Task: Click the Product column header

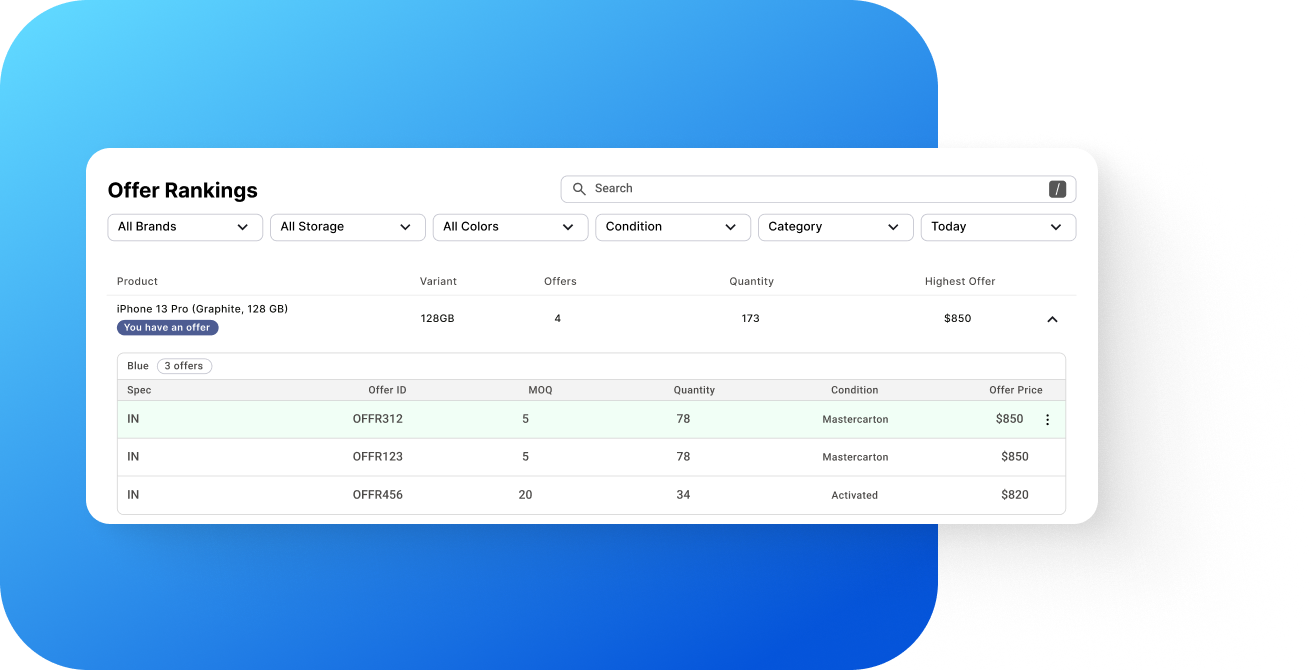Action: [x=137, y=282]
